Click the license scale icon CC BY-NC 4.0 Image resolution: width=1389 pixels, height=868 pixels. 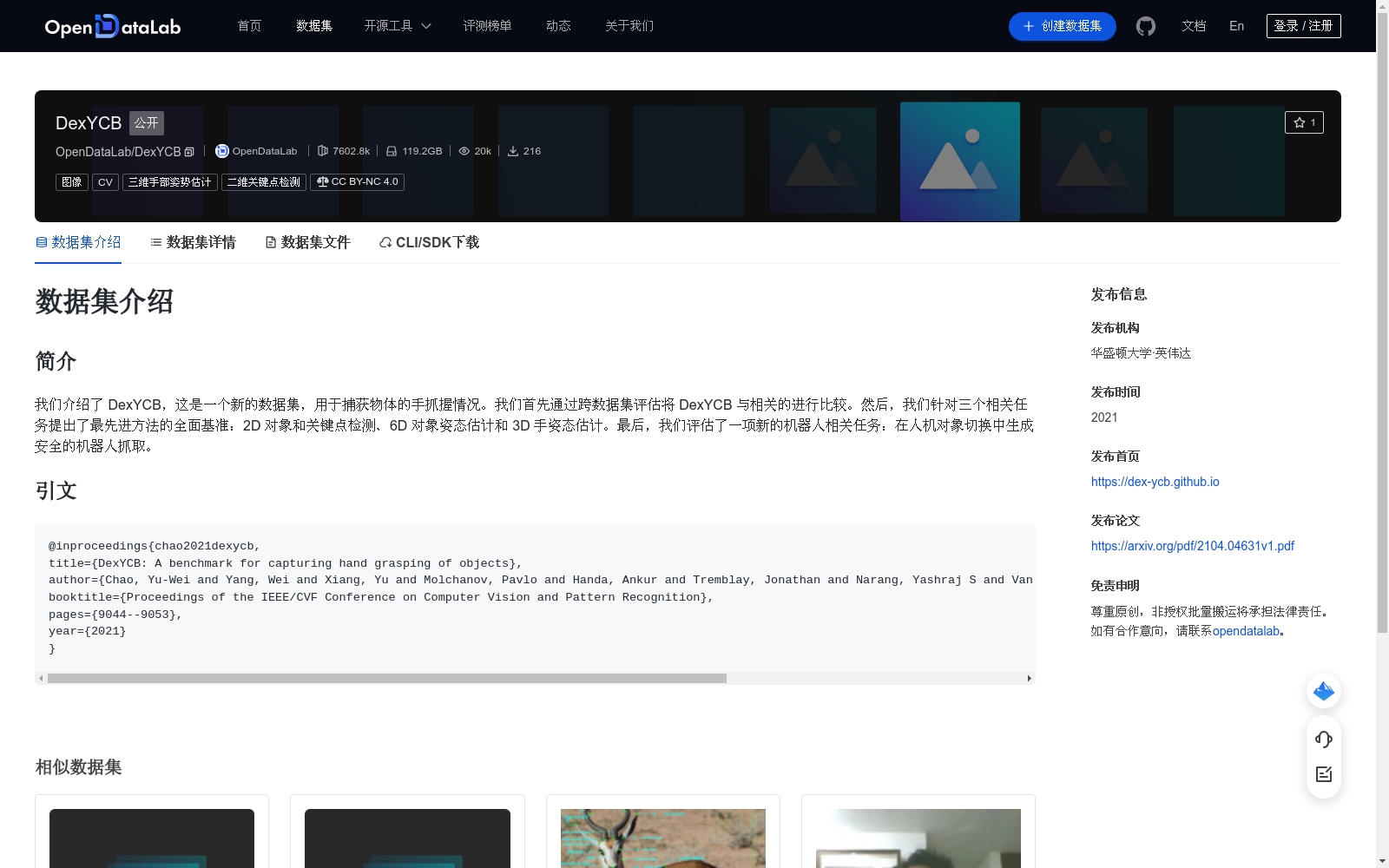point(323,182)
